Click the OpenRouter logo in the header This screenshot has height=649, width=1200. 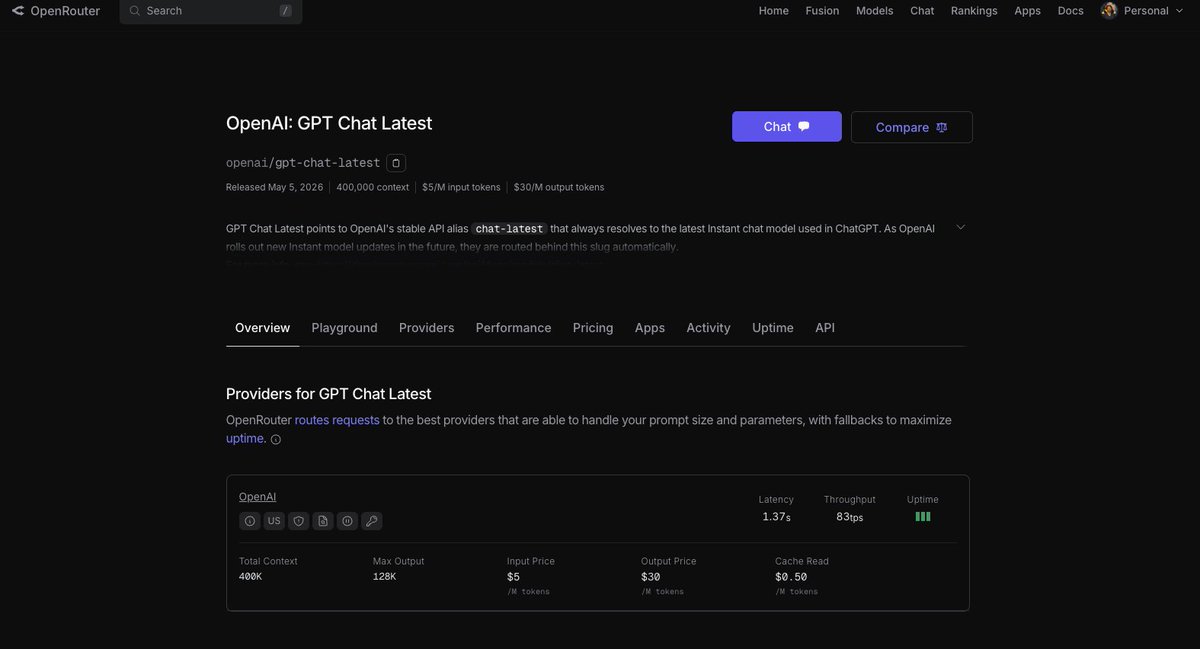click(x=56, y=11)
